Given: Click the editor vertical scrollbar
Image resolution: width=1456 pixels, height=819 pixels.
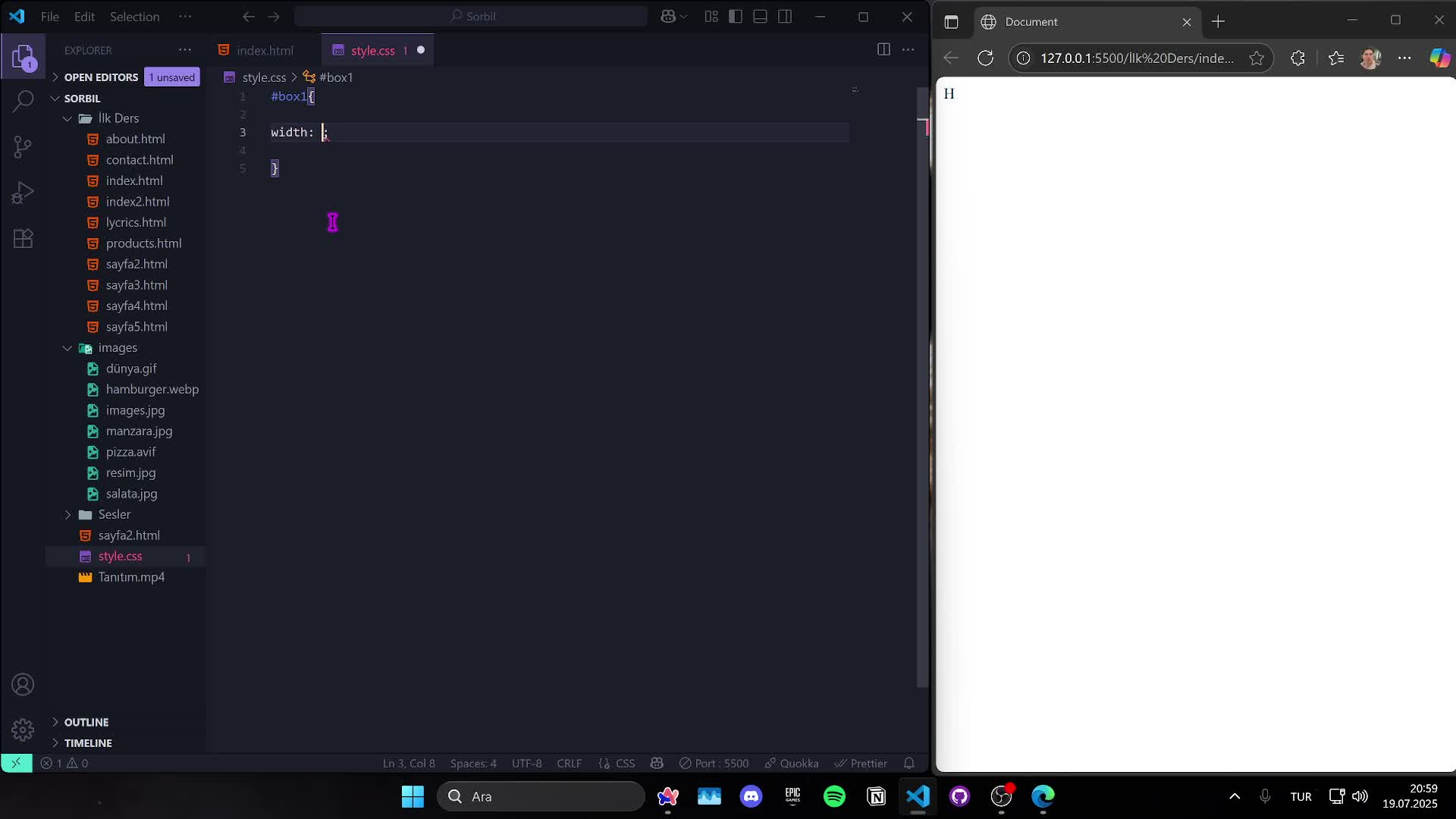Looking at the screenshot, I should coord(923,387).
